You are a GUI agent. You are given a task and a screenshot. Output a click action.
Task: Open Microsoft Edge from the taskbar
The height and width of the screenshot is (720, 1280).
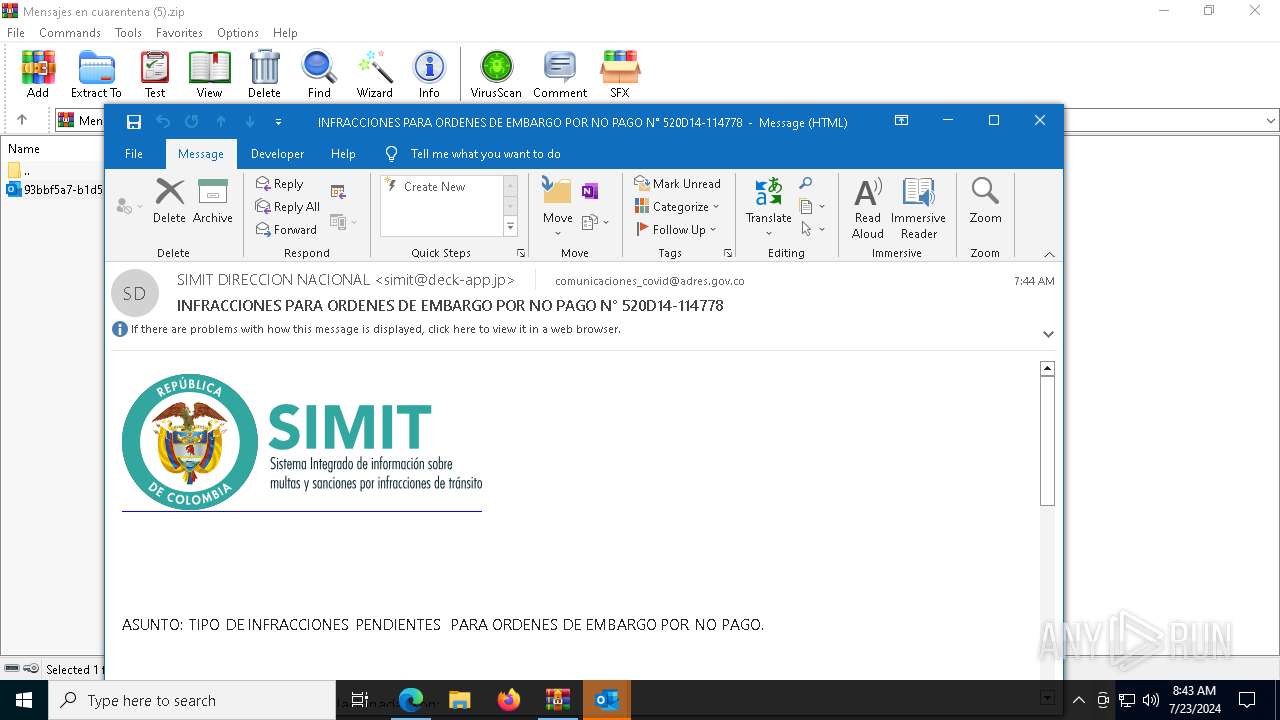(411, 700)
